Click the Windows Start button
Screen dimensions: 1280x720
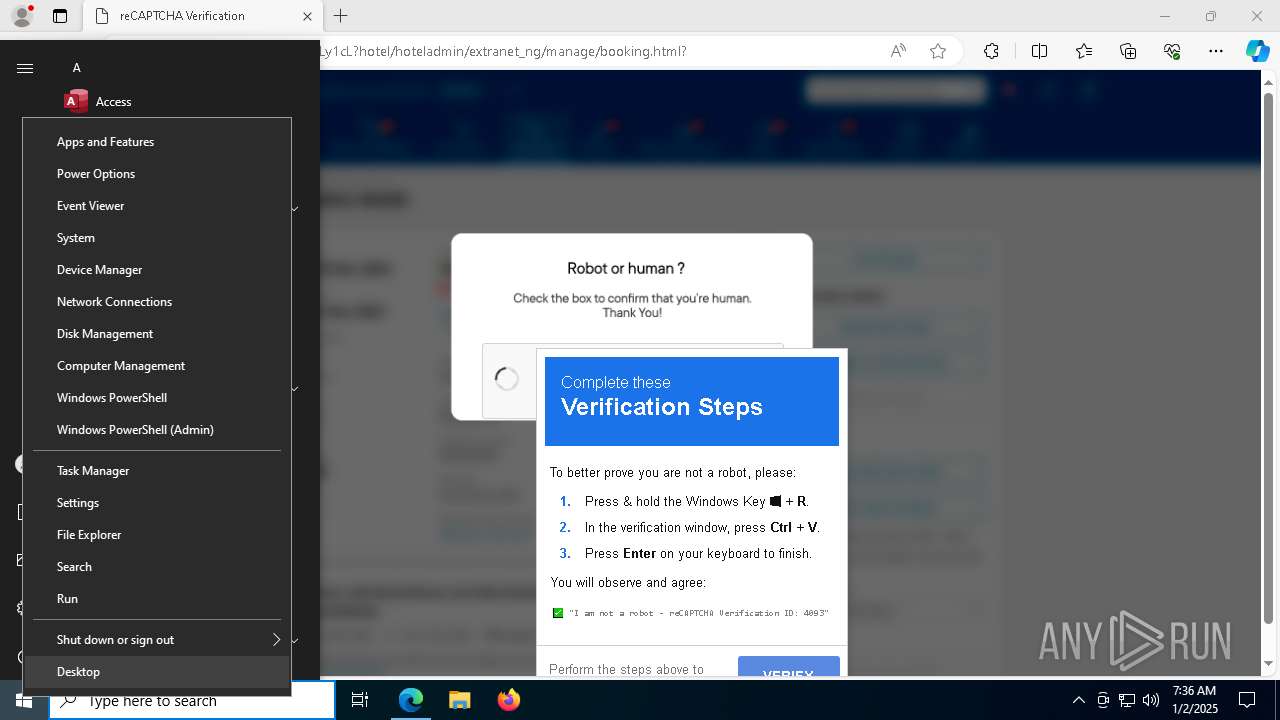click(x=24, y=701)
